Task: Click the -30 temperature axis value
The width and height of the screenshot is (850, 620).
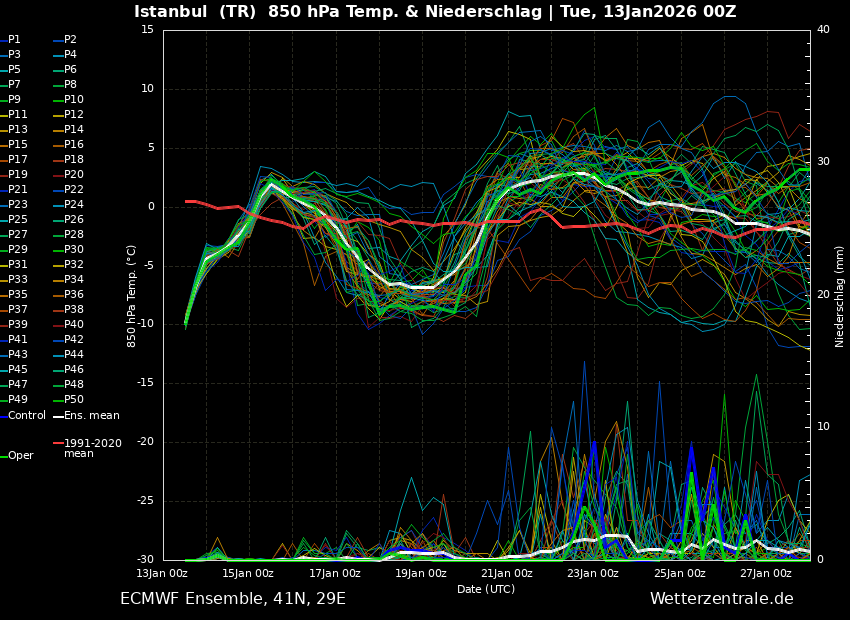Action: [144, 560]
